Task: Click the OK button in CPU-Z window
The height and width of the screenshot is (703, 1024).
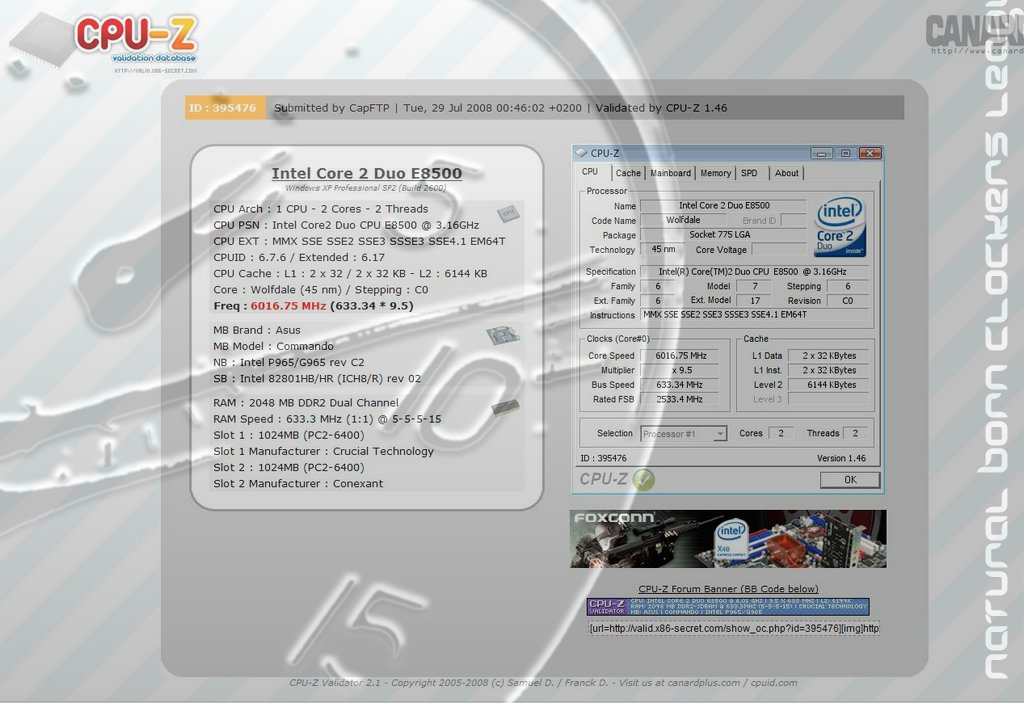Action: tap(850, 480)
